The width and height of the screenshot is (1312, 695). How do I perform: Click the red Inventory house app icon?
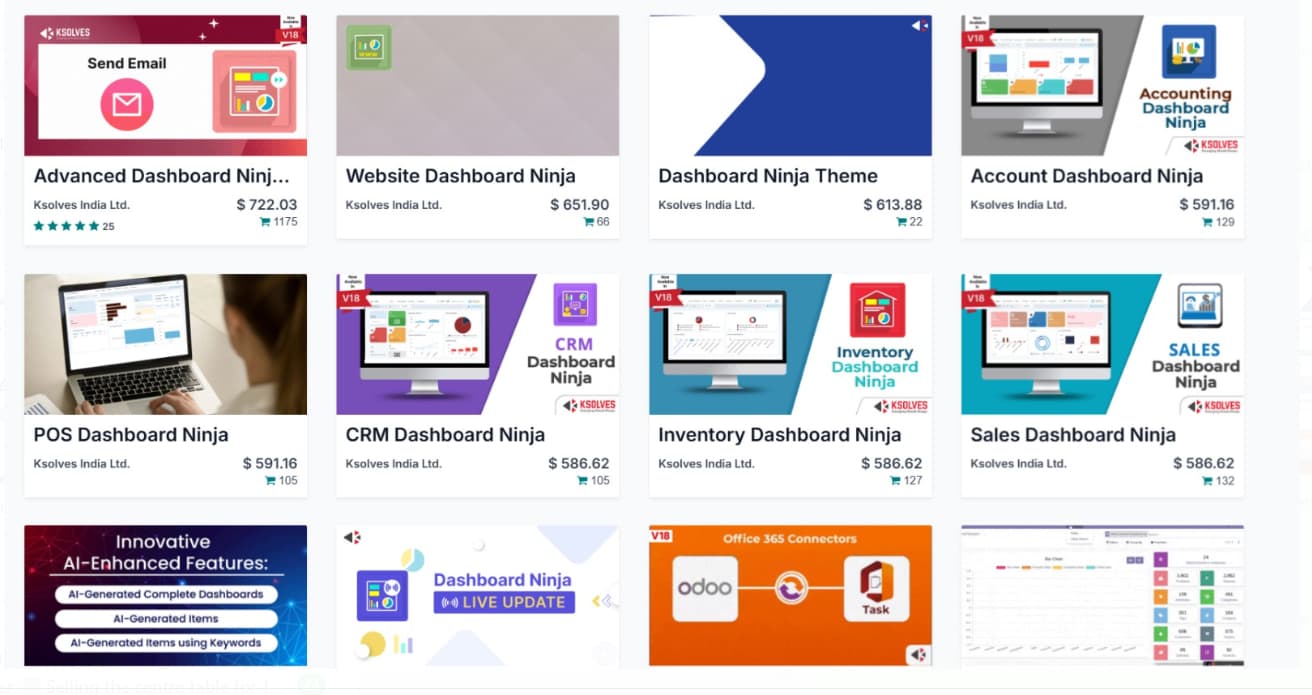876,309
